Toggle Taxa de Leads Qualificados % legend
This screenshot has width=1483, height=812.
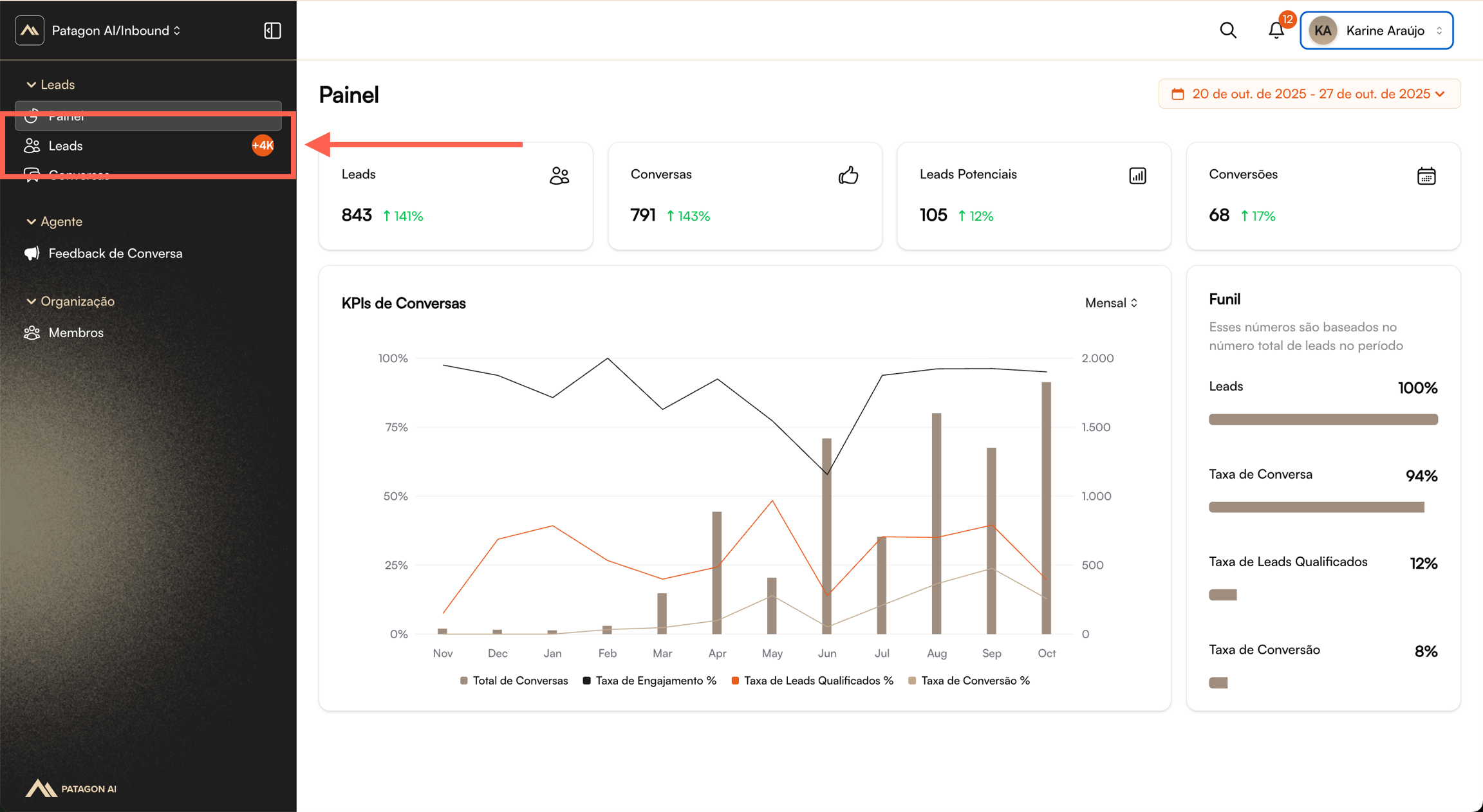pos(812,681)
